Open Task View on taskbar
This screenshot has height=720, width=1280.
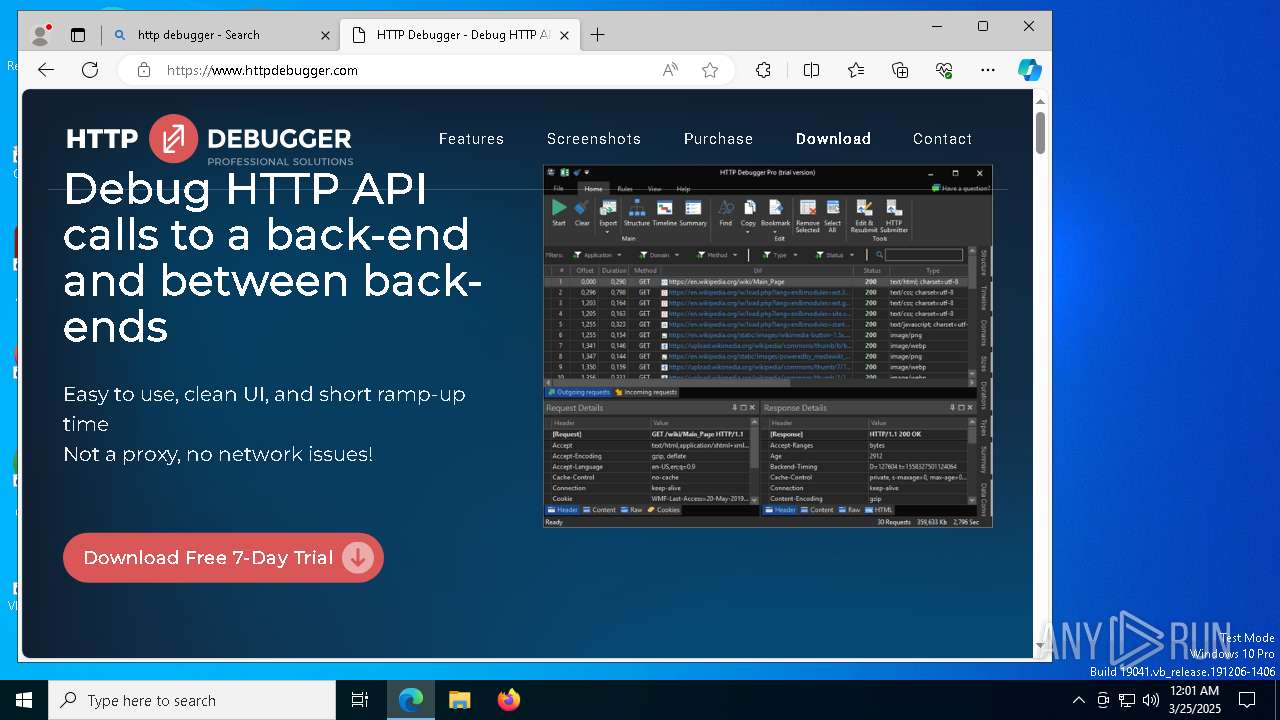click(360, 700)
